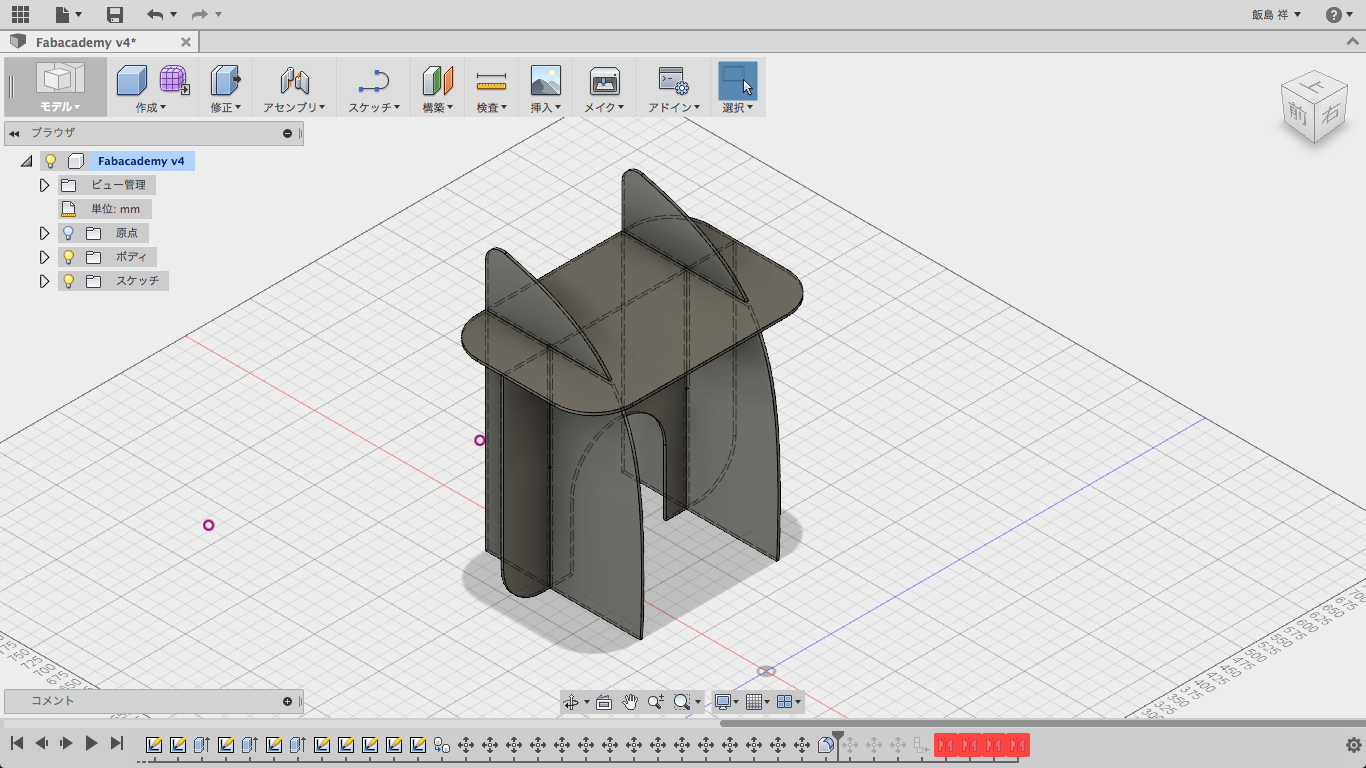Screen dimensions: 1366x768
Task: Click the timeline horizontal scrollbar
Action: [x=1041, y=723]
